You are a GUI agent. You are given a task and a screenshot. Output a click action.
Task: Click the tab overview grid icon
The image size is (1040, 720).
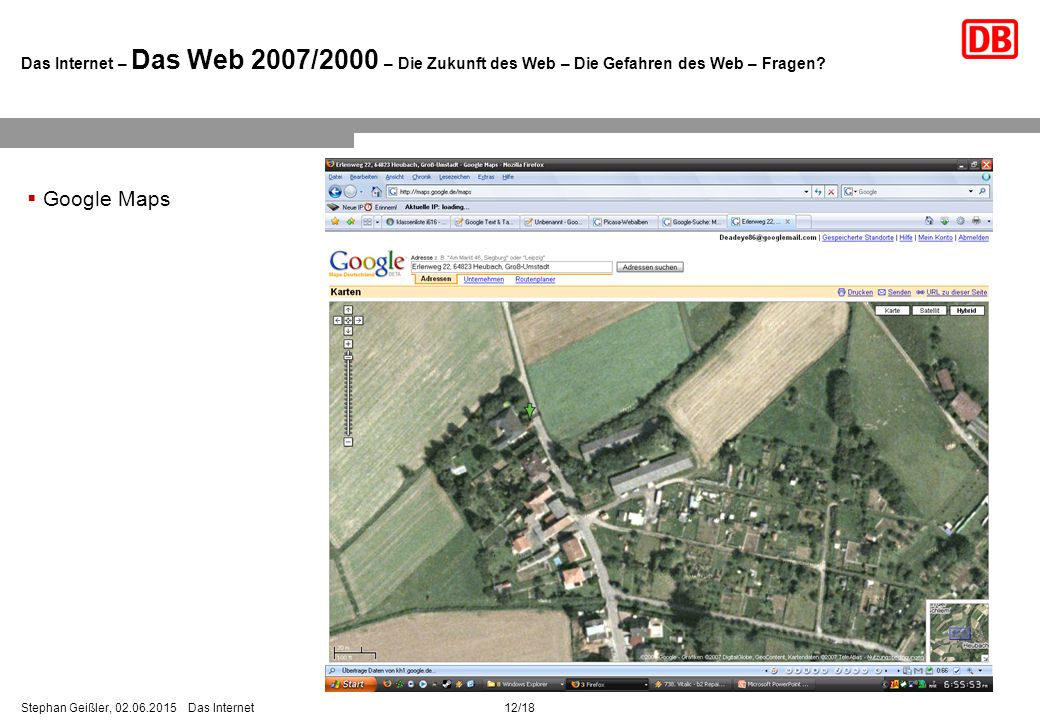pyautogui.click(x=367, y=221)
